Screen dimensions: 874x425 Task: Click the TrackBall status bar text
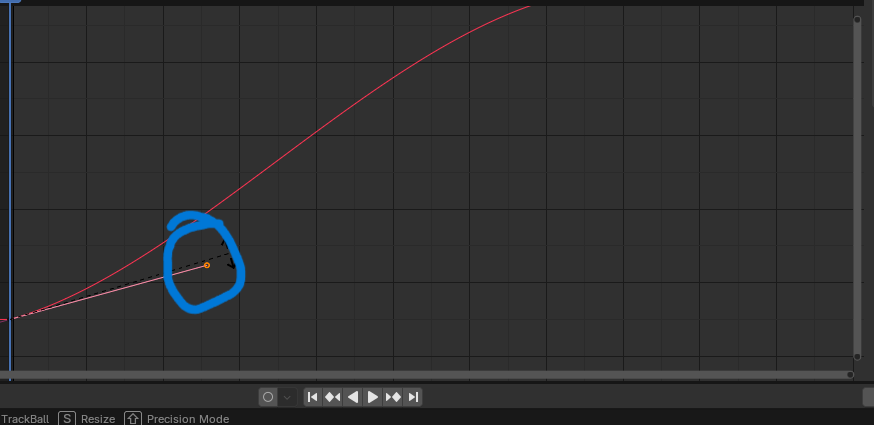coord(25,419)
